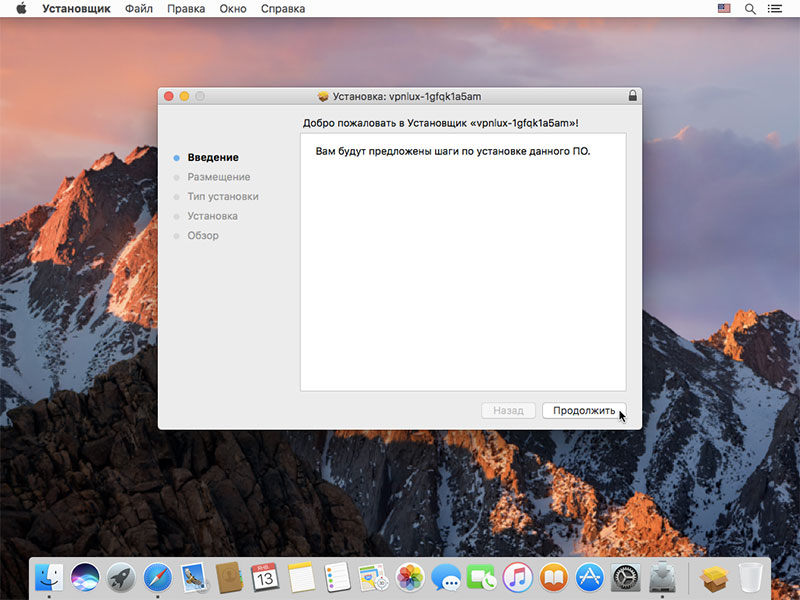Viewport: 800px width, 600px height.
Task: Open FaceTime from the Dock
Action: [481, 578]
